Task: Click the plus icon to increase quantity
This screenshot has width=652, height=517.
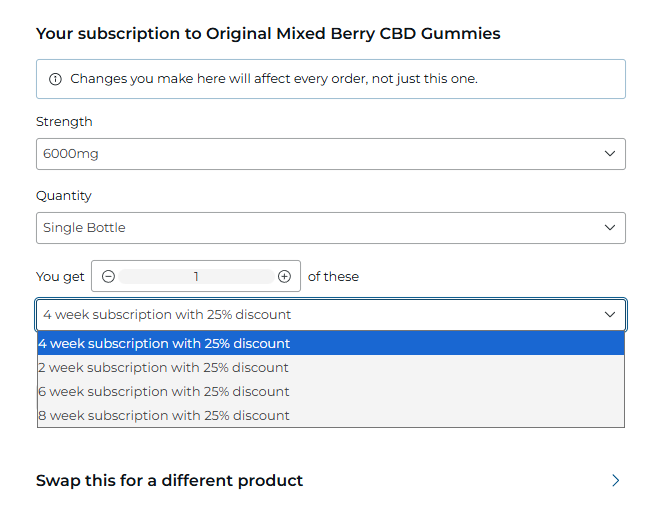Action: click(284, 276)
